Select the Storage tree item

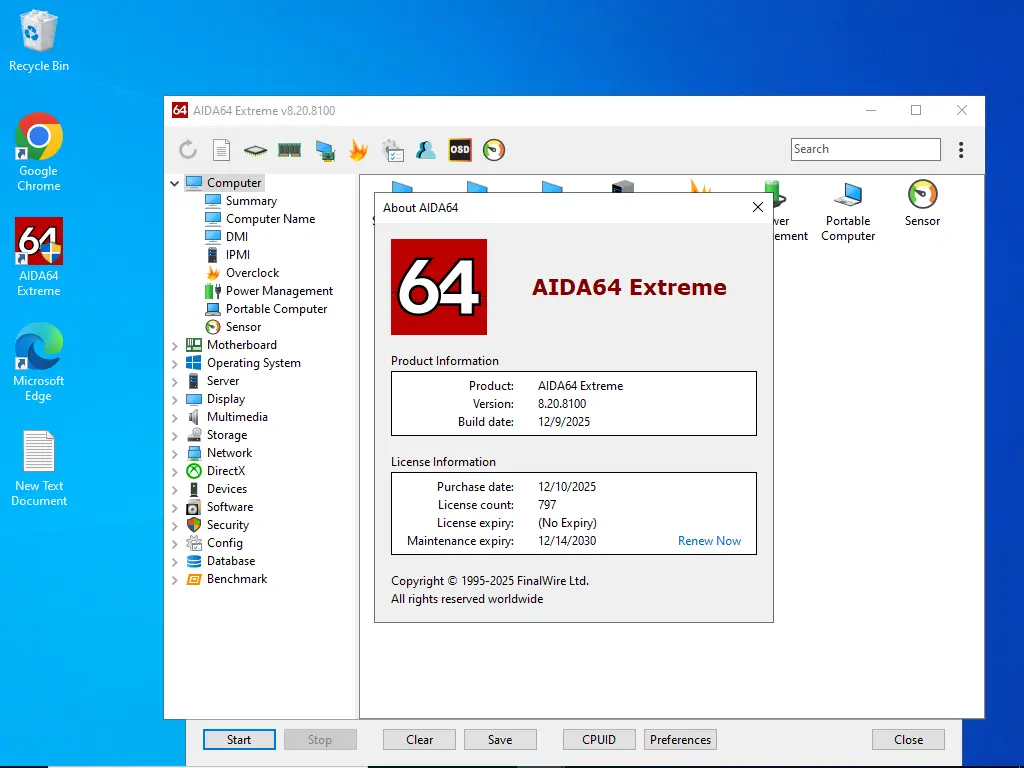pyautogui.click(x=227, y=435)
